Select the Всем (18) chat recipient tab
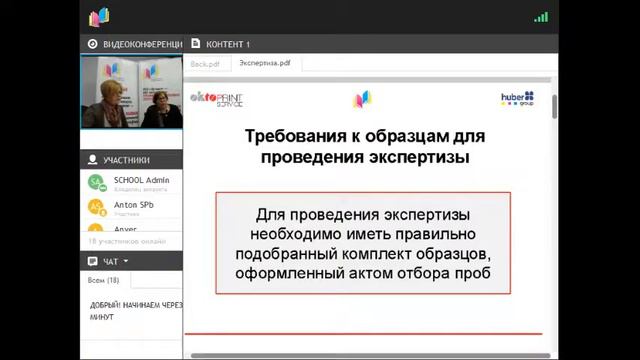This screenshot has height=360, width=640. [104, 280]
